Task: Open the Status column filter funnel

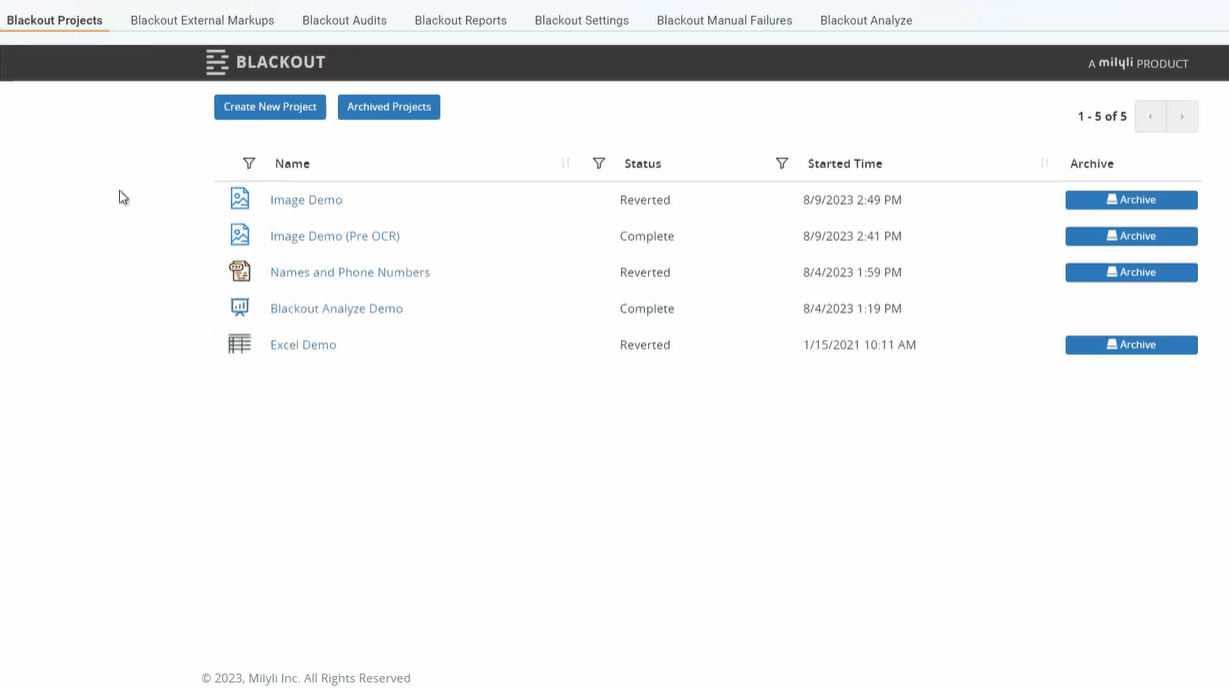Action: [x=599, y=163]
